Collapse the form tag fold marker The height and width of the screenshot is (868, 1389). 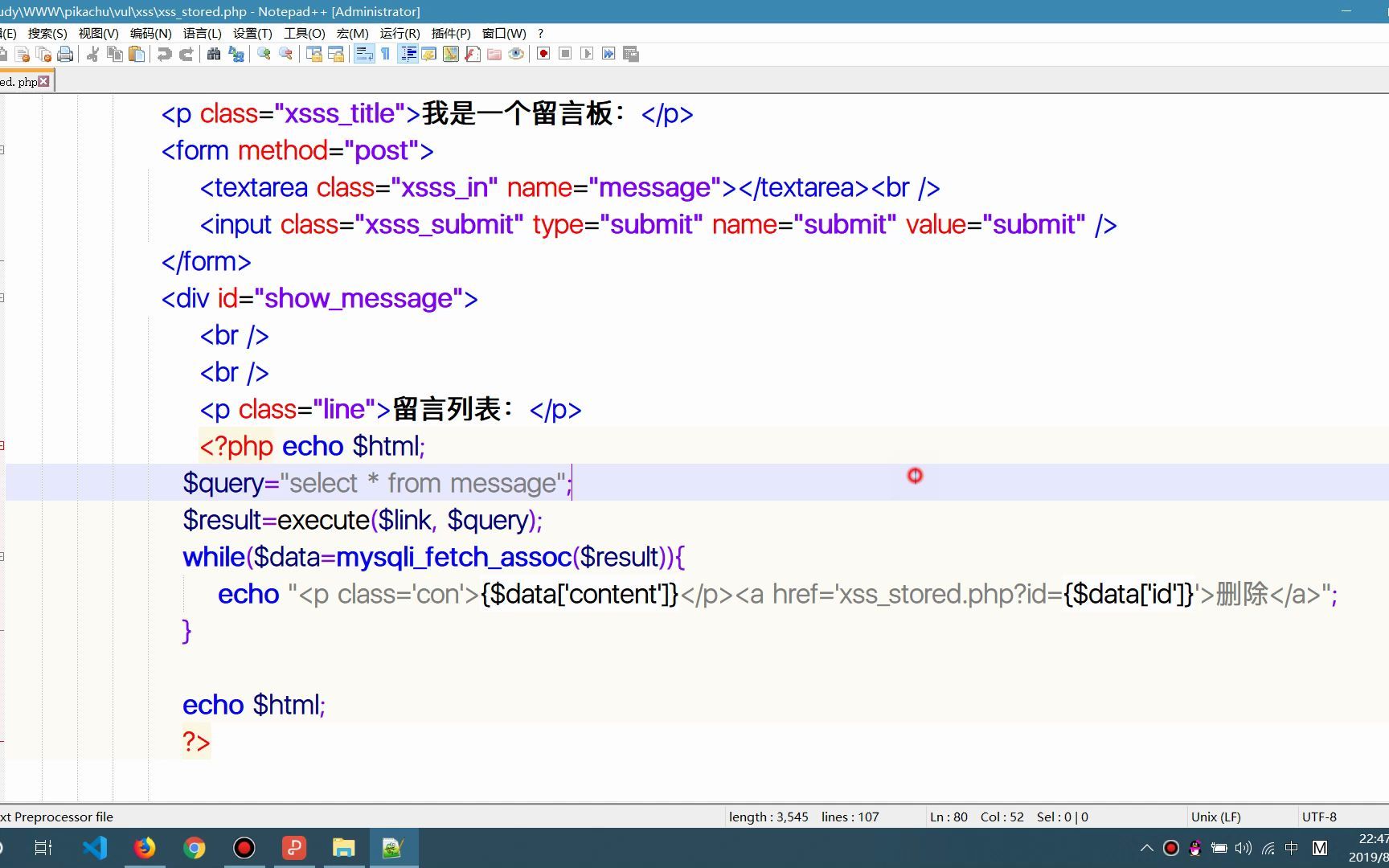click(x=2, y=149)
